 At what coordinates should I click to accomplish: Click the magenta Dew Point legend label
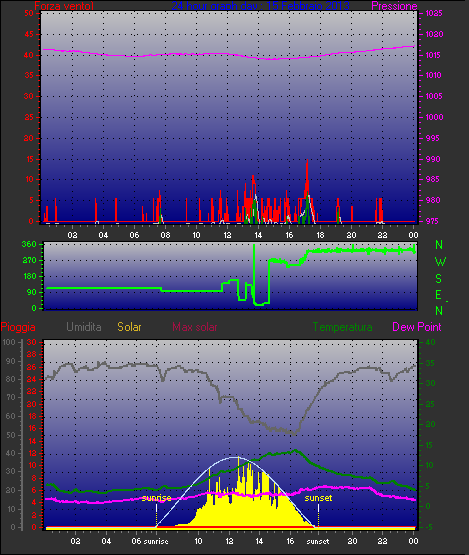point(417,327)
